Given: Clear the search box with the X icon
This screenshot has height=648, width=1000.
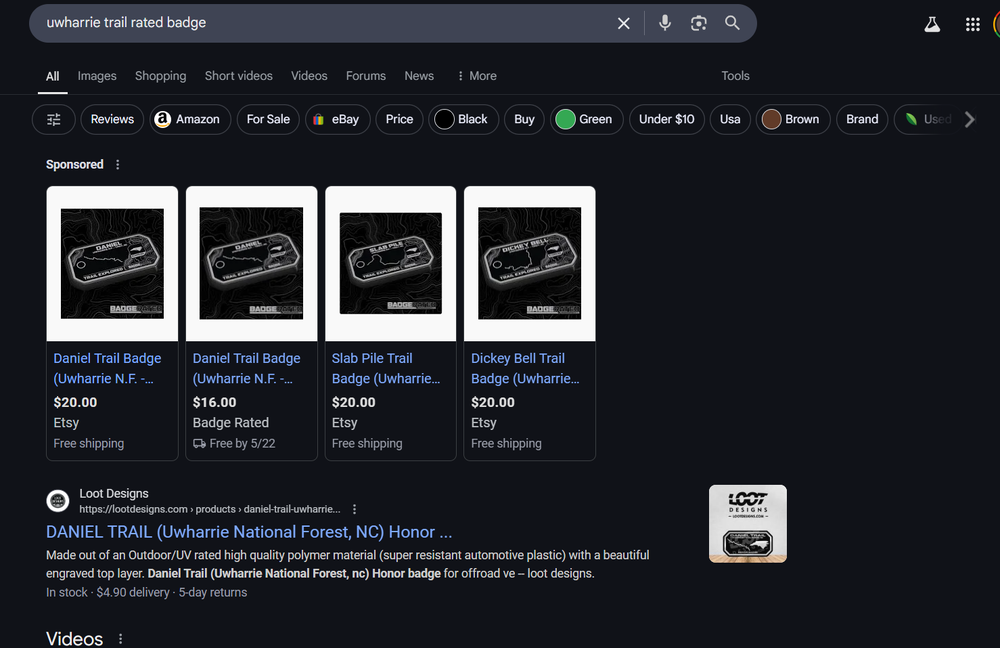Looking at the screenshot, I should pyautogui.click(x=623, y=24).
